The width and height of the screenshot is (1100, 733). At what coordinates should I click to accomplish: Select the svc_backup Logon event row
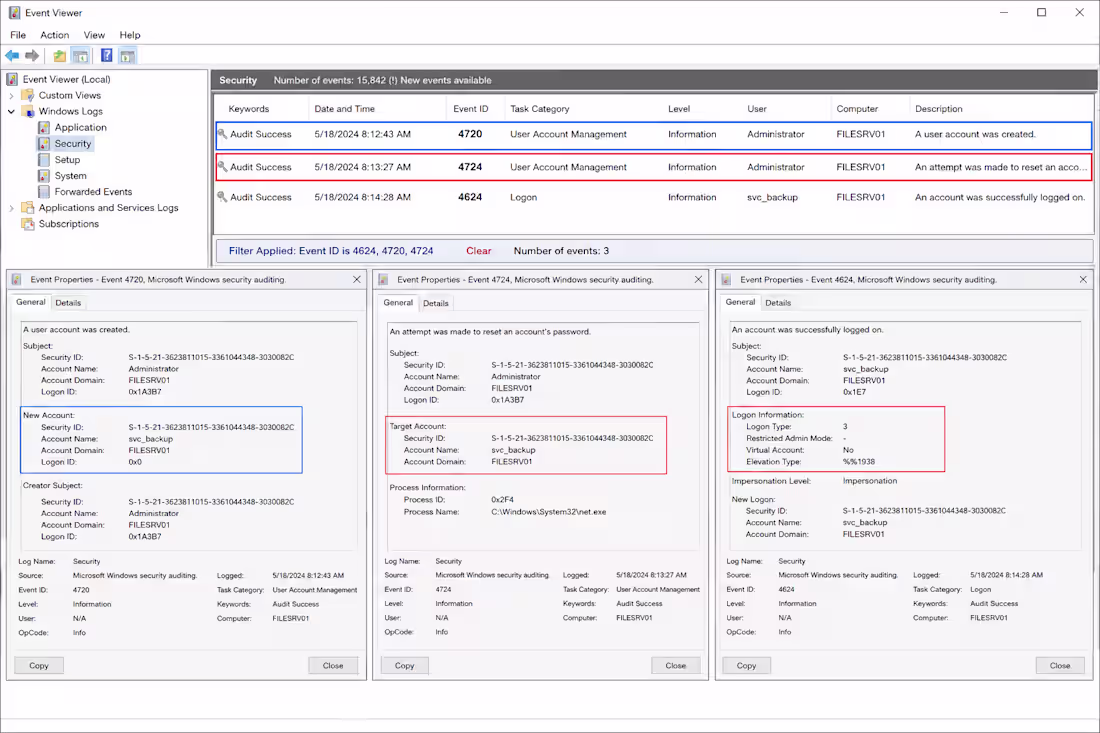coord(654,197)
